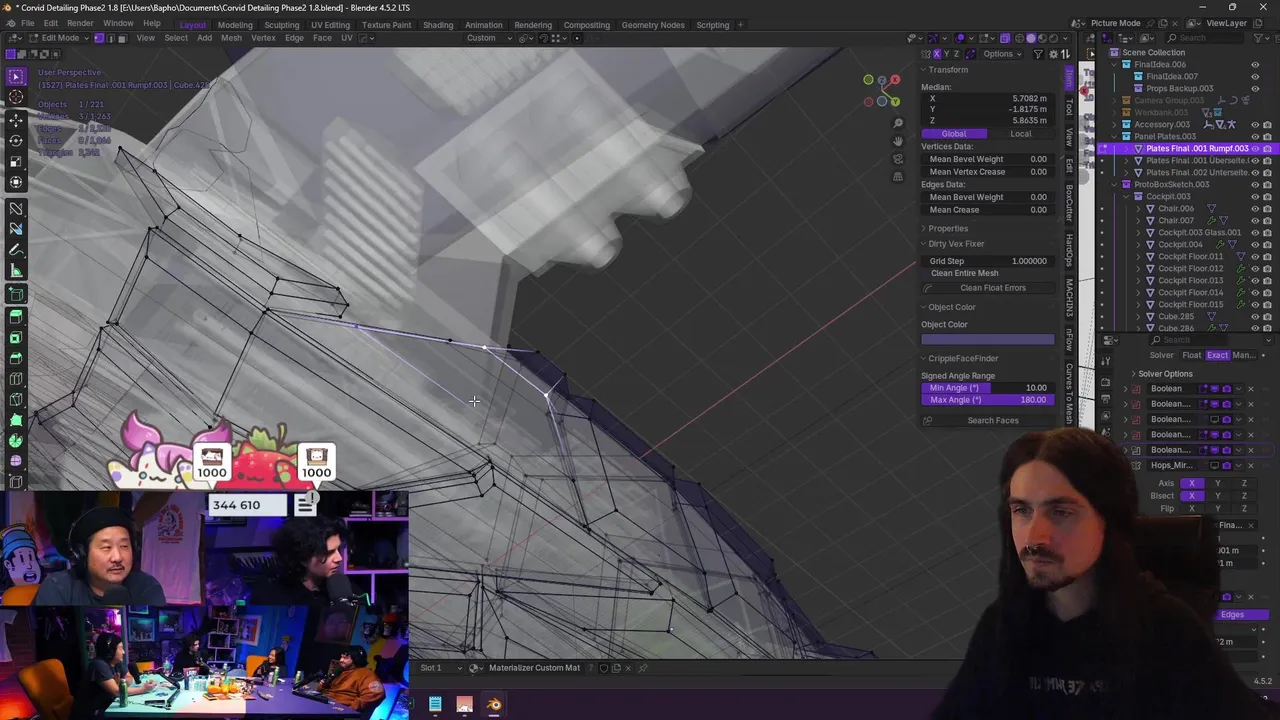The width and height of the screenshot is (1280, 720).
Task: Open the Custom orientation dropdown
Action: point(489,38)
